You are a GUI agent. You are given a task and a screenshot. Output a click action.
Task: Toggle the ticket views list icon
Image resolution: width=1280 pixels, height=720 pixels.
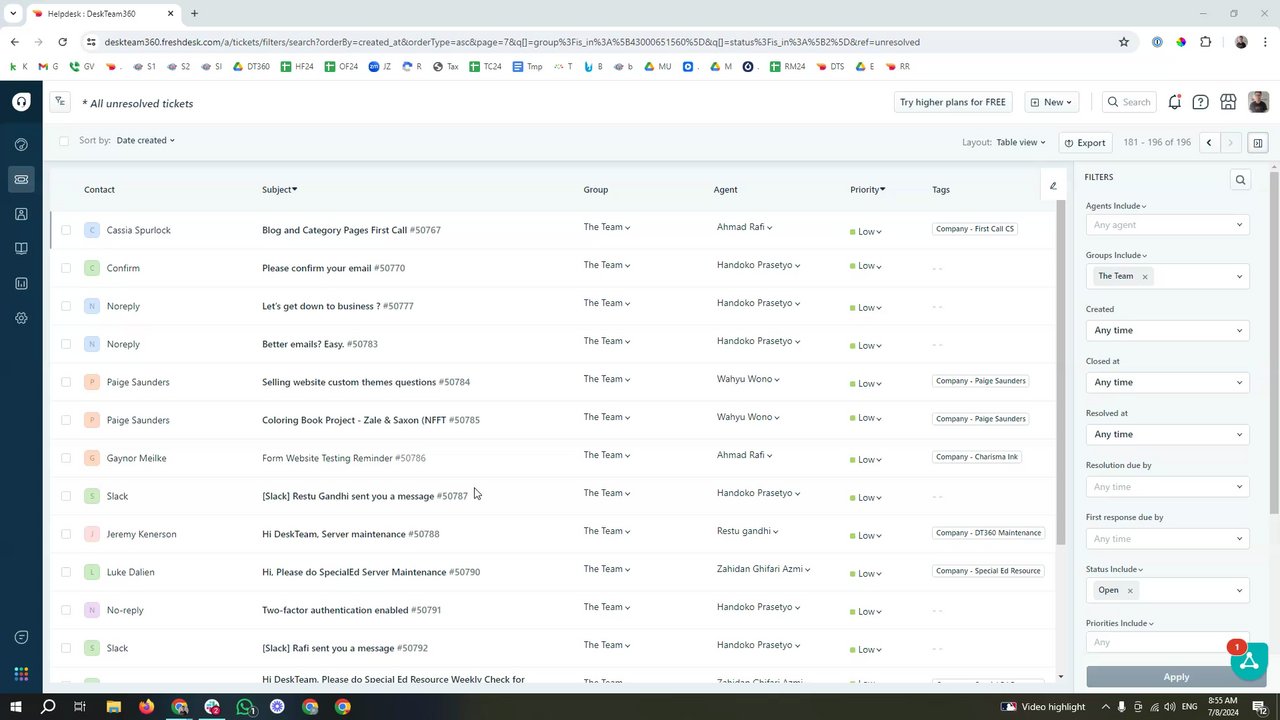click(60, 102)
